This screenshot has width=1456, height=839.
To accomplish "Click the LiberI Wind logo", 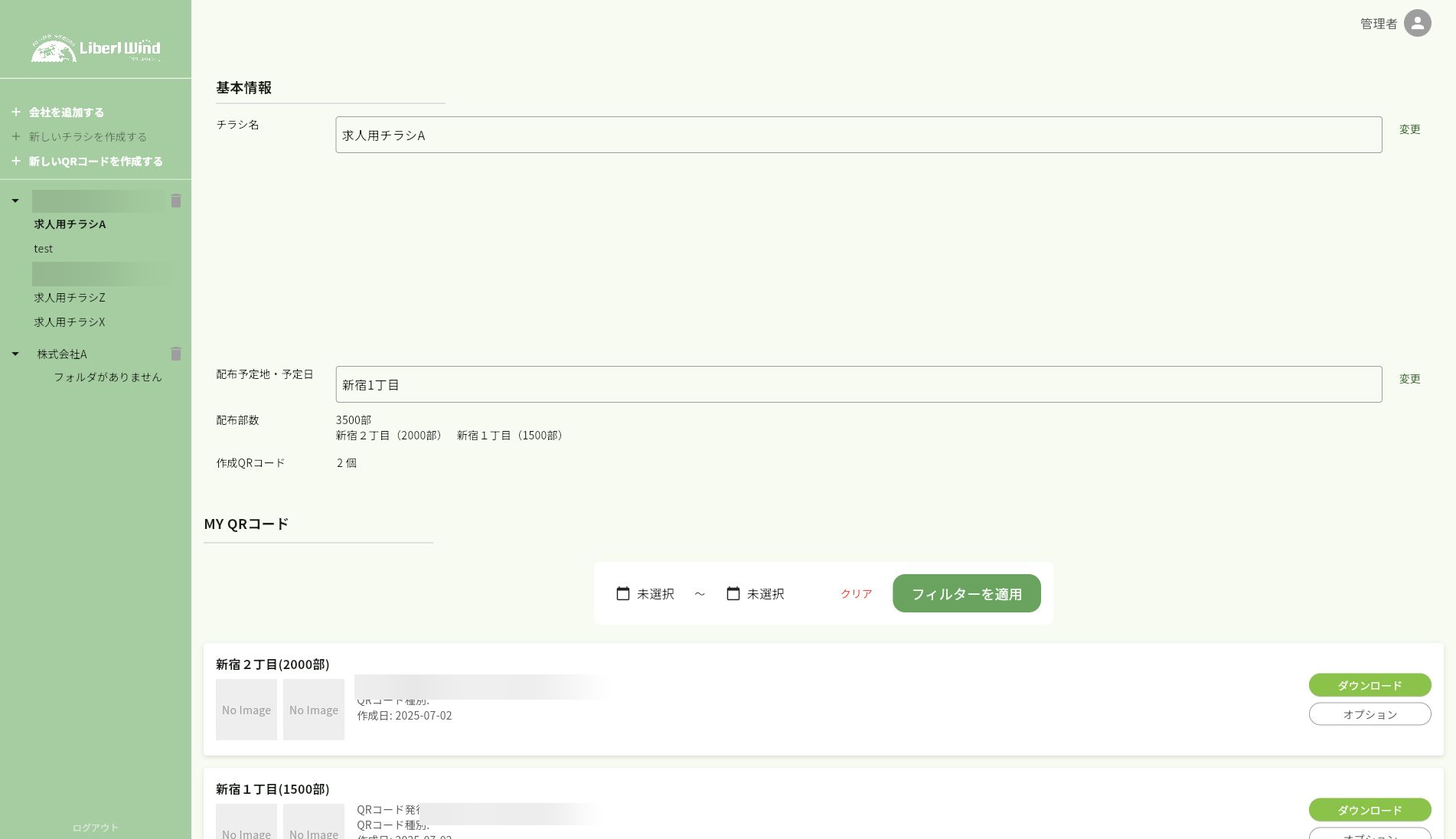I will pyautogui.click(x=96, y=48).
